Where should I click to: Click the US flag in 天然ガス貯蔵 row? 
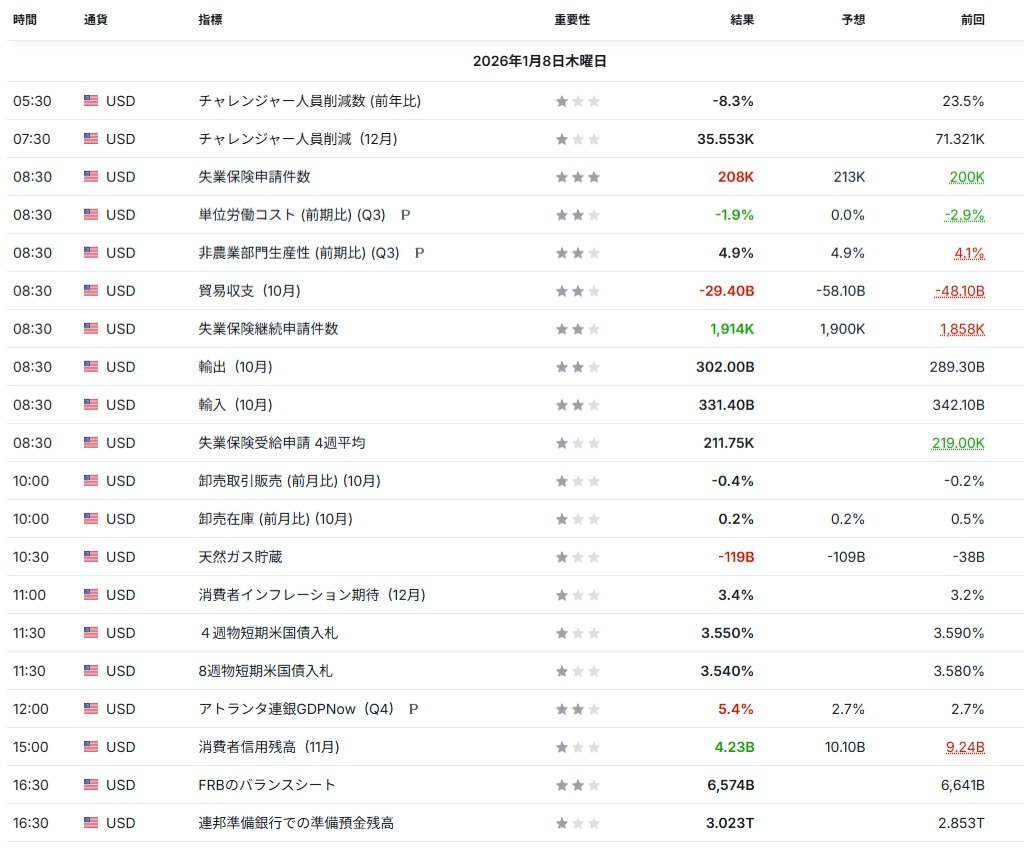91,557
